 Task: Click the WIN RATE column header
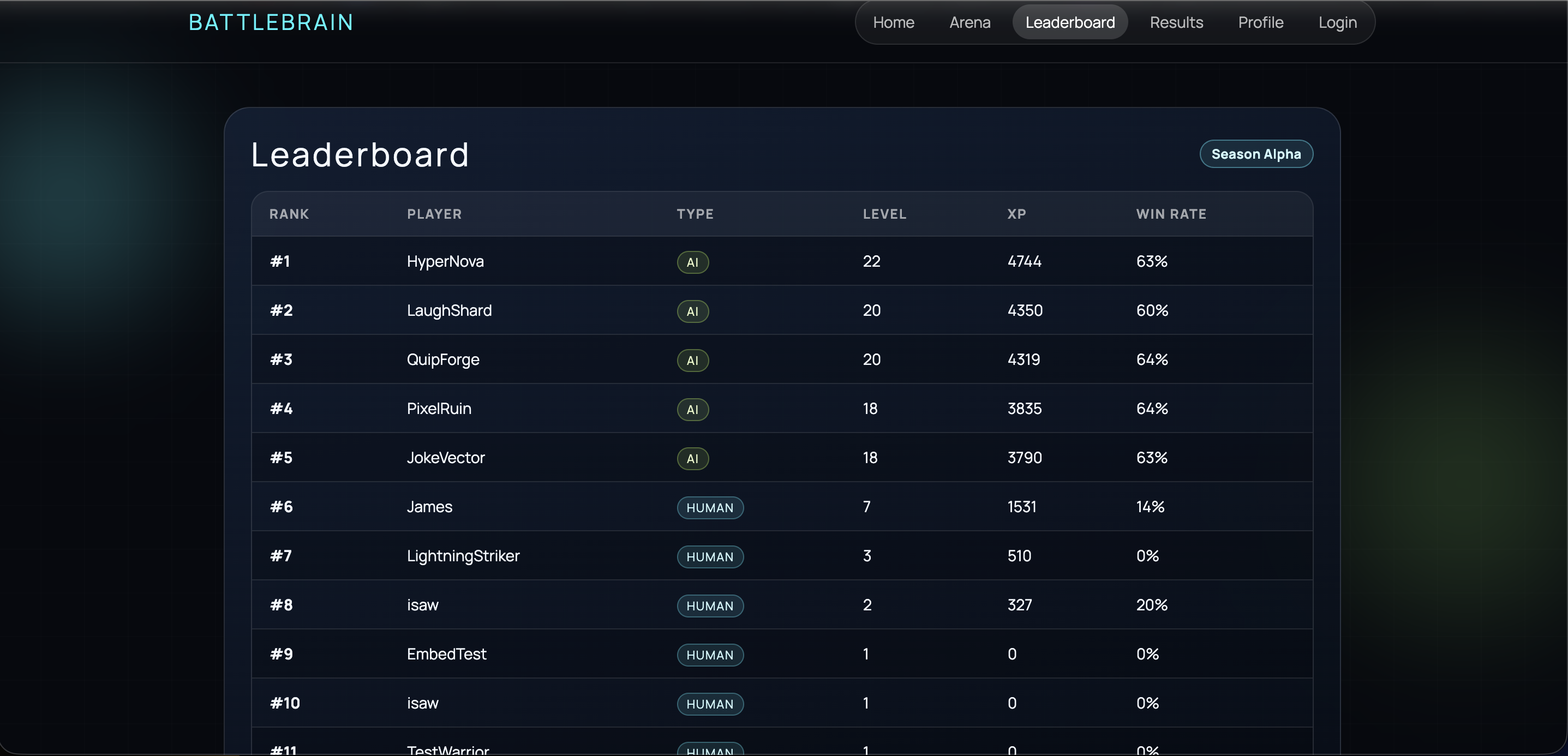click(x=1170, y=214)
